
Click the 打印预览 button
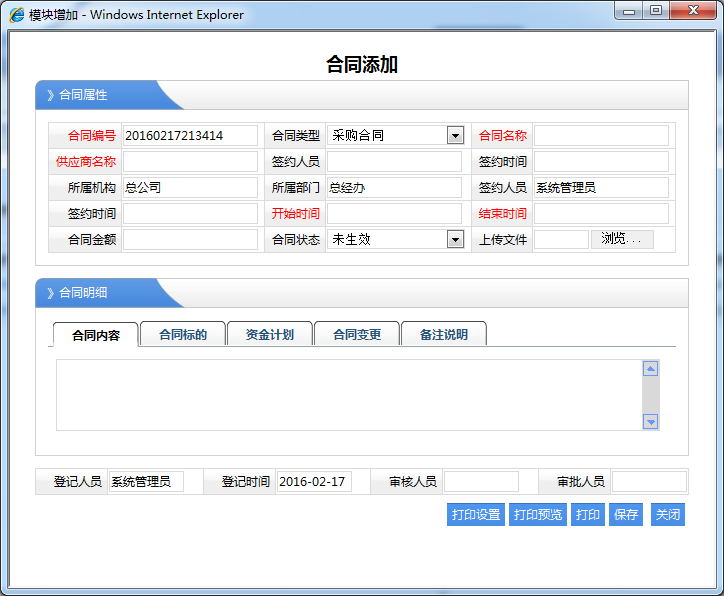click(538, 515)
